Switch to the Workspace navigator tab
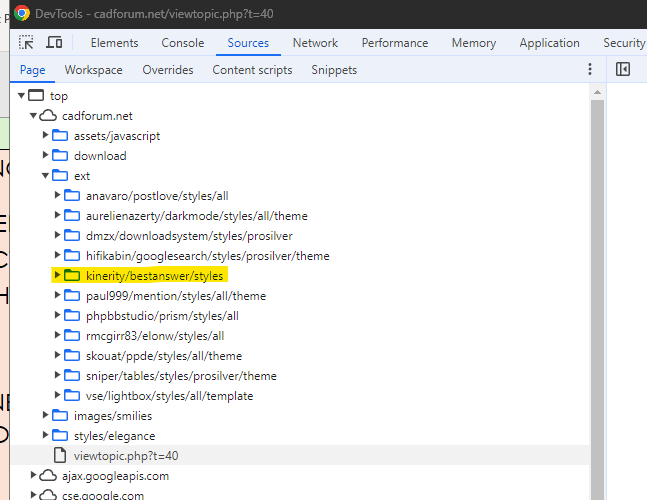Screen dimensions: 647x500 coord(93,70)
